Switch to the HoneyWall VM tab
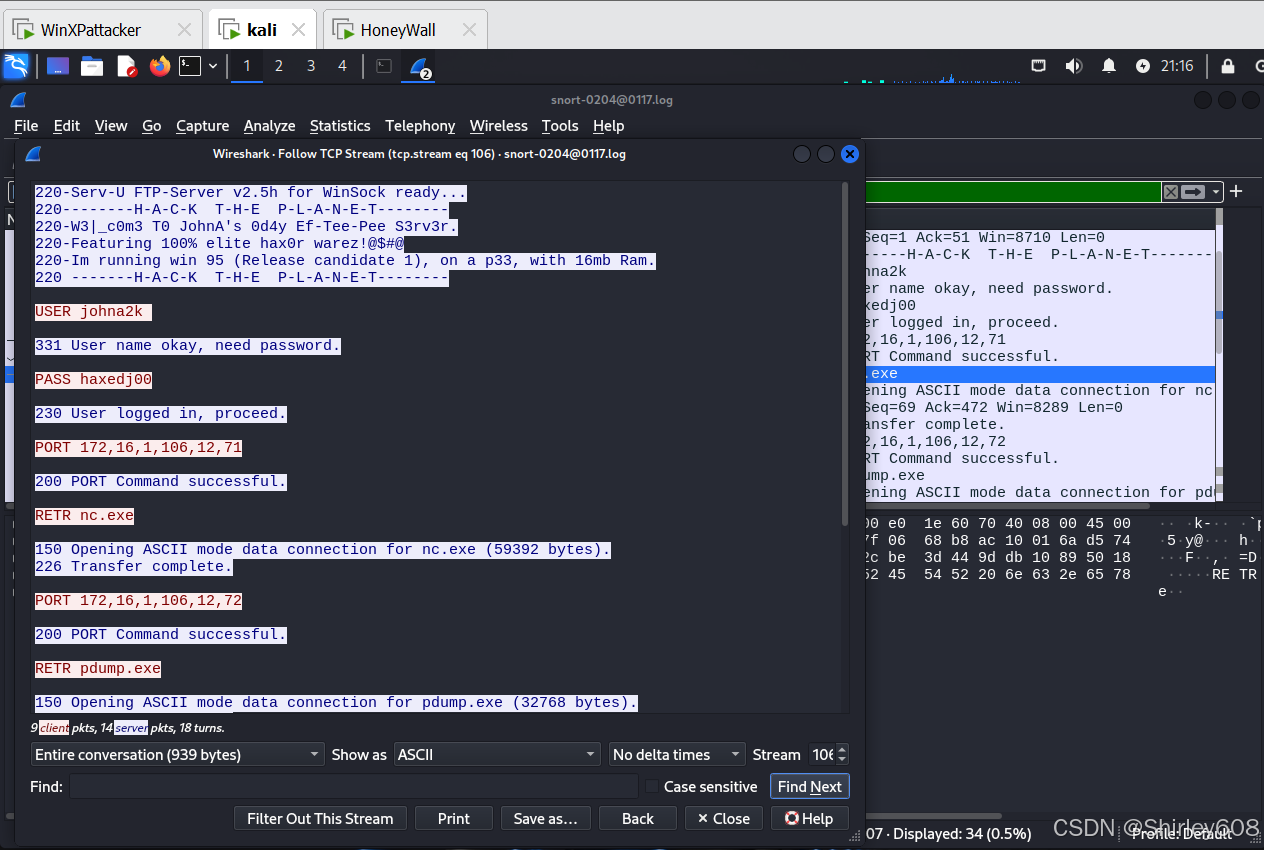The height and width of the screenshot is (850, 1264). coord(397,30)
